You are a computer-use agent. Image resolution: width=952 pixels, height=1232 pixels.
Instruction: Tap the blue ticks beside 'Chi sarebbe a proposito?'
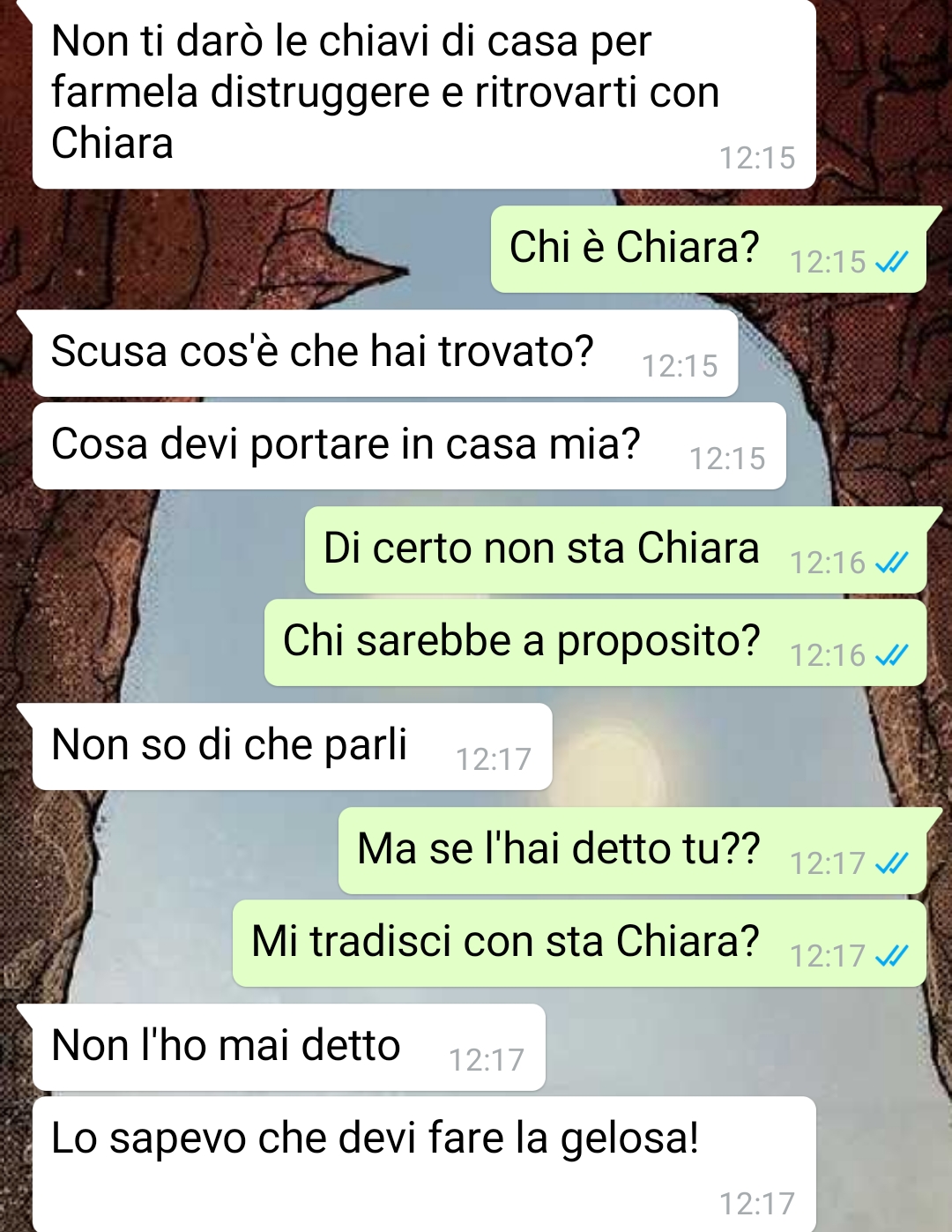tap(892, 655)
